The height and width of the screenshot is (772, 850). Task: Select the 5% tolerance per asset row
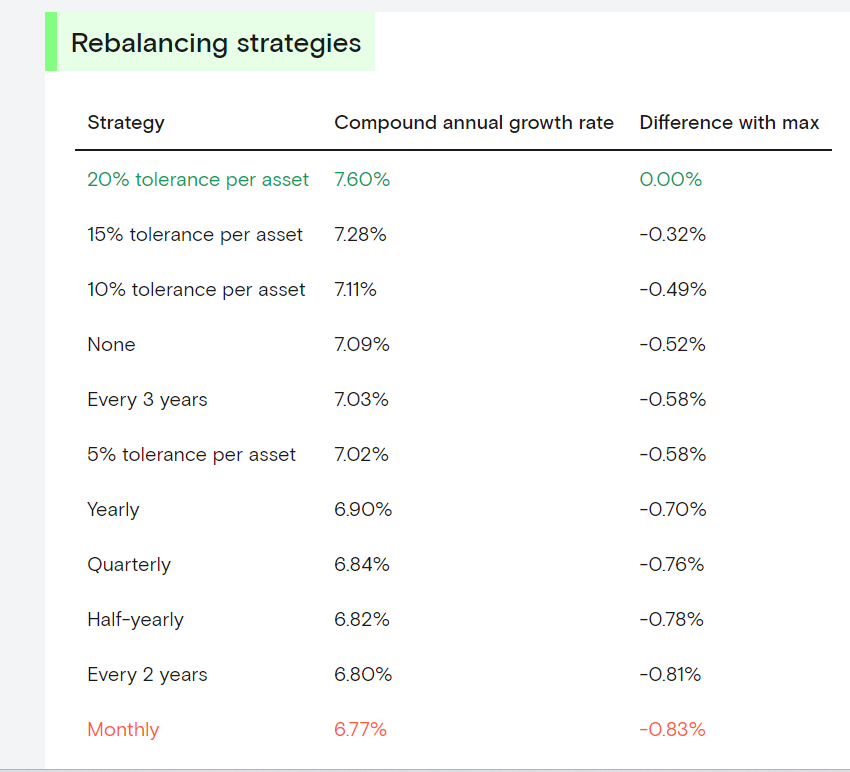click(191, 455)
